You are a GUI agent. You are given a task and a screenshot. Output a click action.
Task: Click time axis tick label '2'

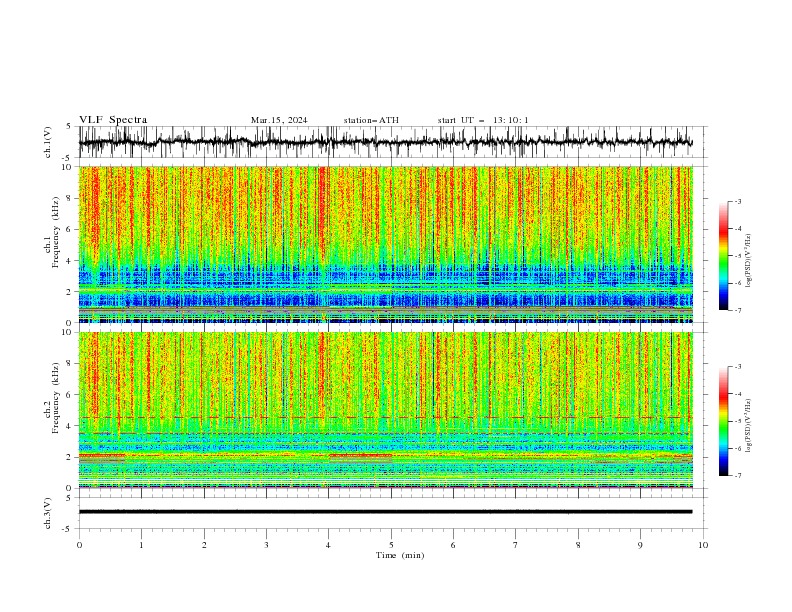(204, 545)
